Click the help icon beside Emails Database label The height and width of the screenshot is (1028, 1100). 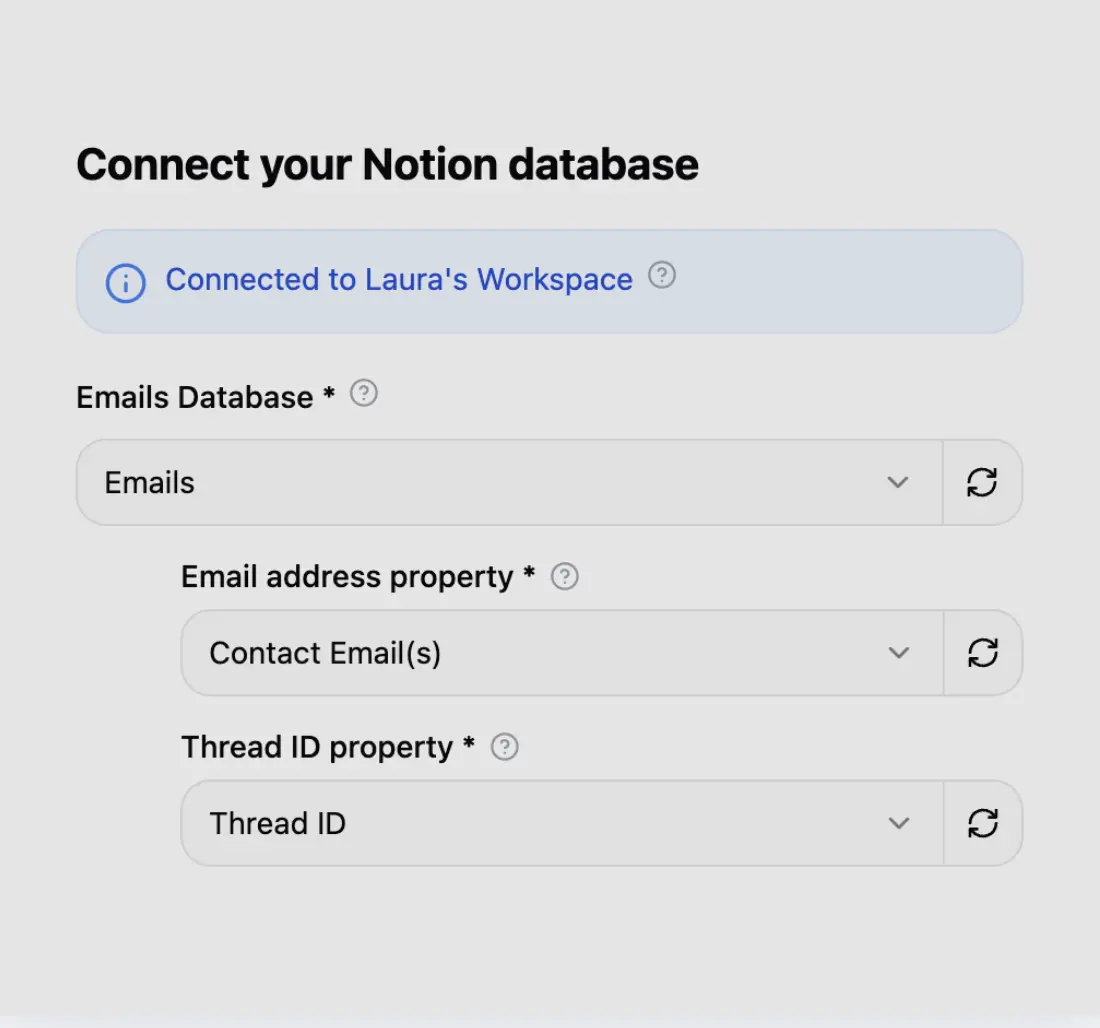pyautogui.click(x=364, y=394)
